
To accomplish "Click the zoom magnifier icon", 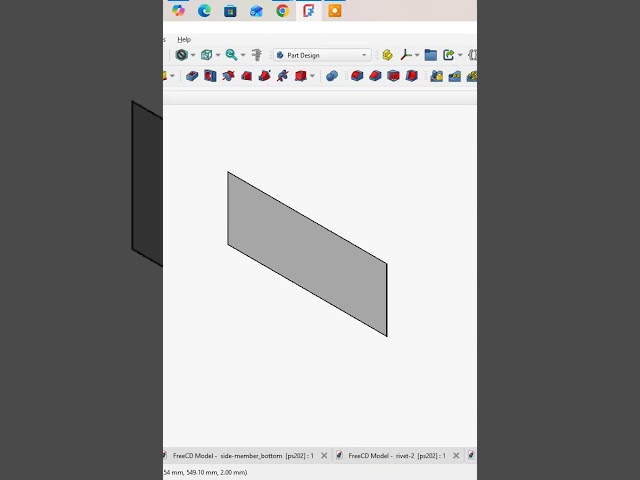I will pyautogui.click(x=231, y=55).
